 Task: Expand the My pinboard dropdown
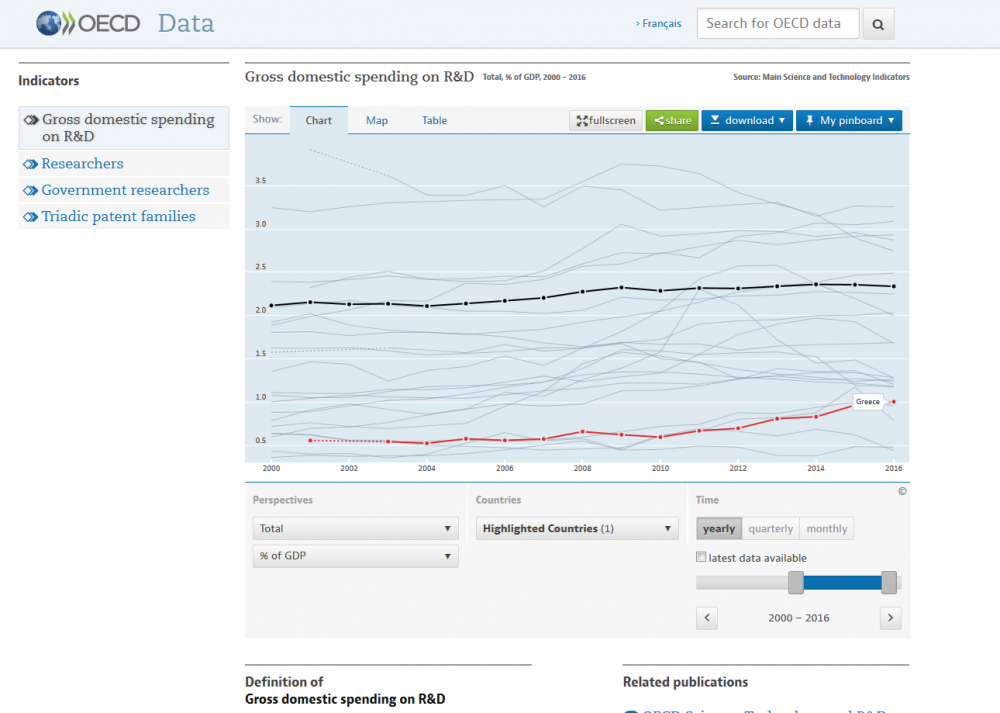coord(849,120)
